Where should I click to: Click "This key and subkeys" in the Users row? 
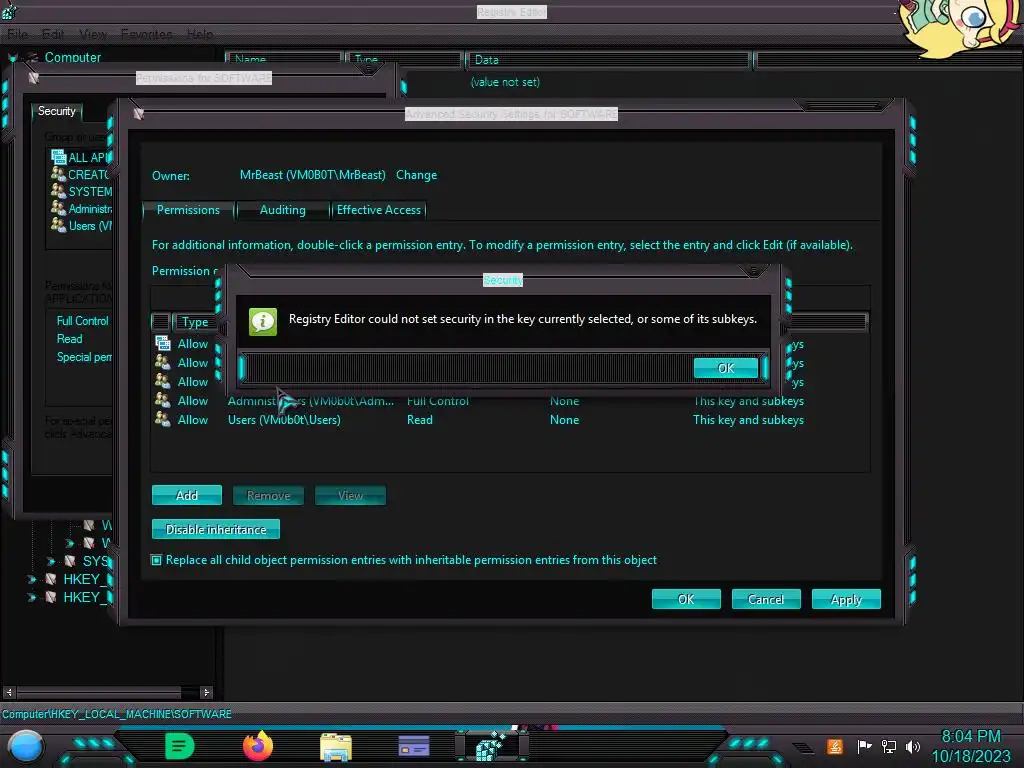[748, 419]
